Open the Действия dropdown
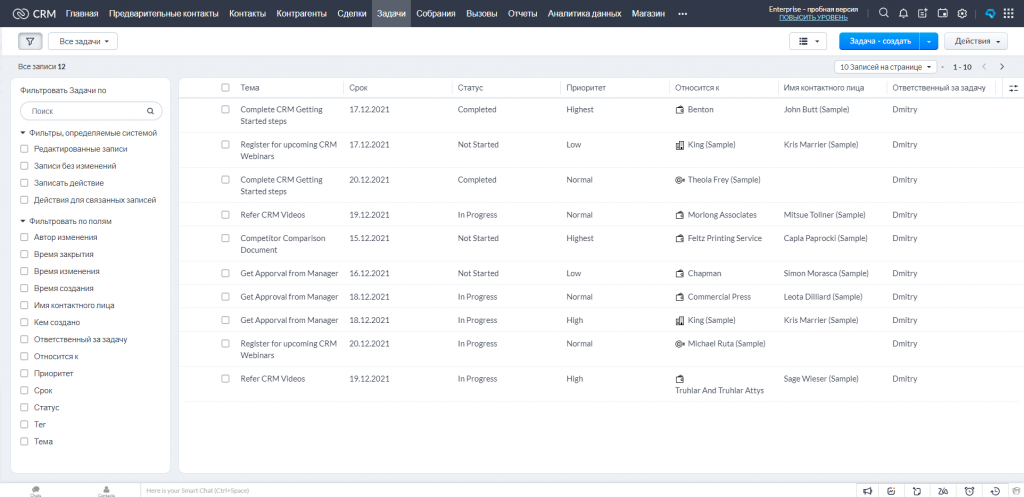The image size is (1024, 497). pos(976,41)
